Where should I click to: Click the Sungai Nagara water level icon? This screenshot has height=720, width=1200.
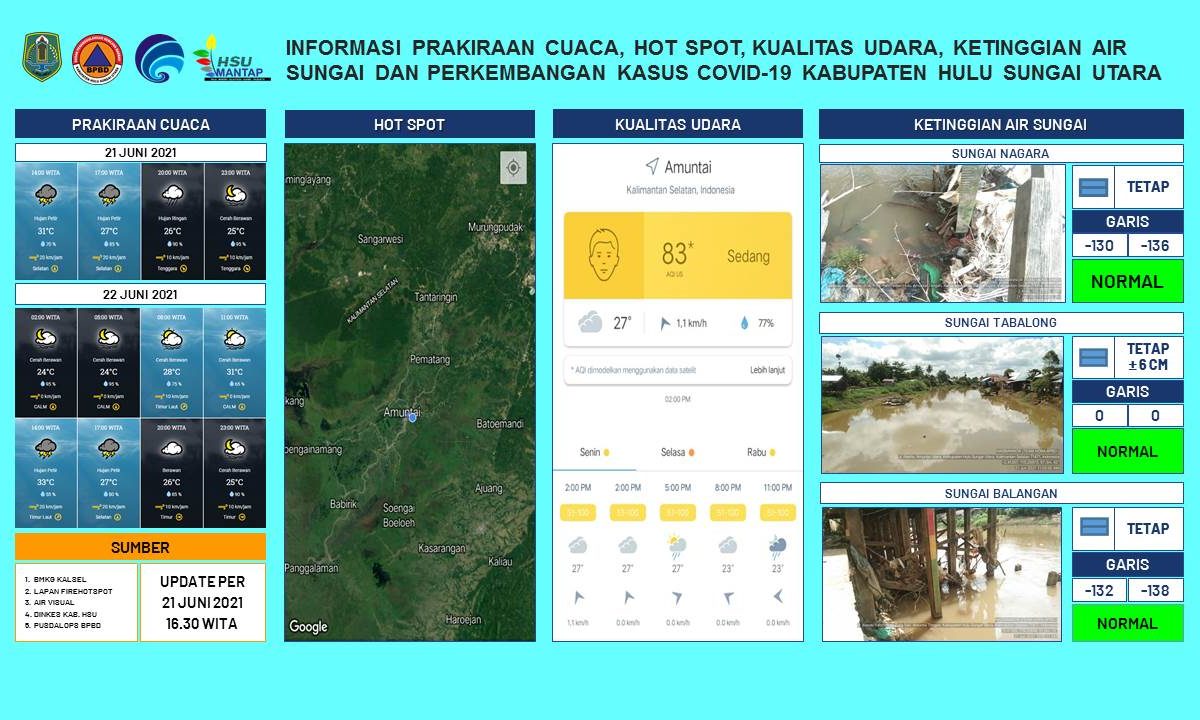[1094, 187]
